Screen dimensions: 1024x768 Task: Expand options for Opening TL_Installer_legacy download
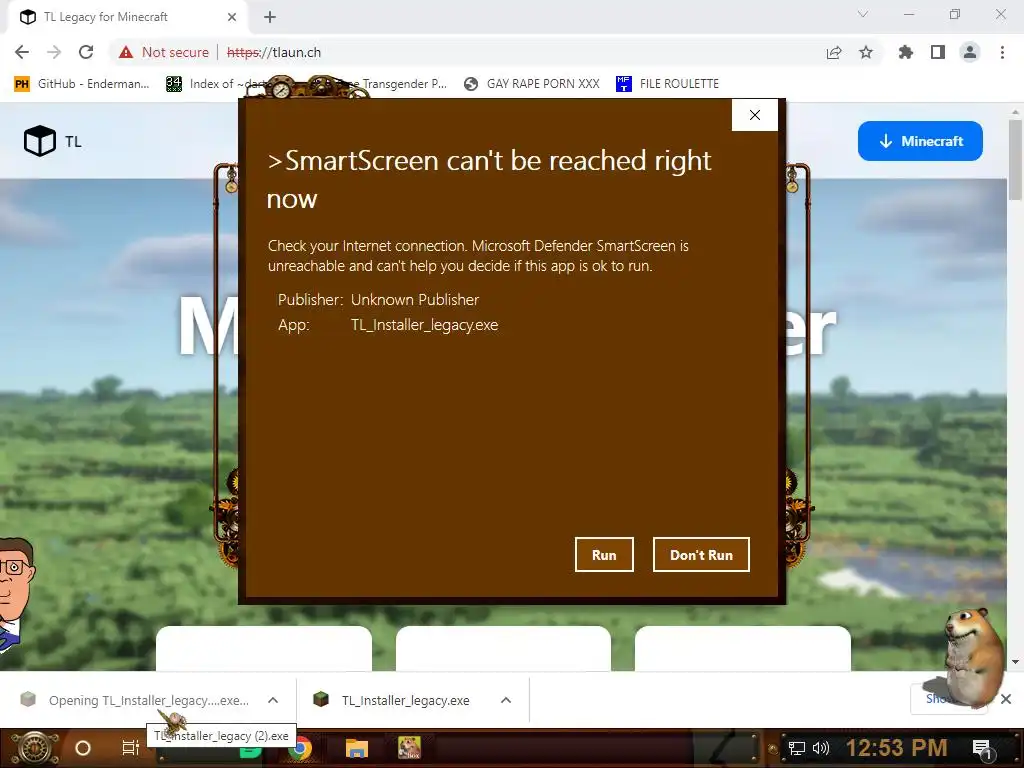click(273, 700)
